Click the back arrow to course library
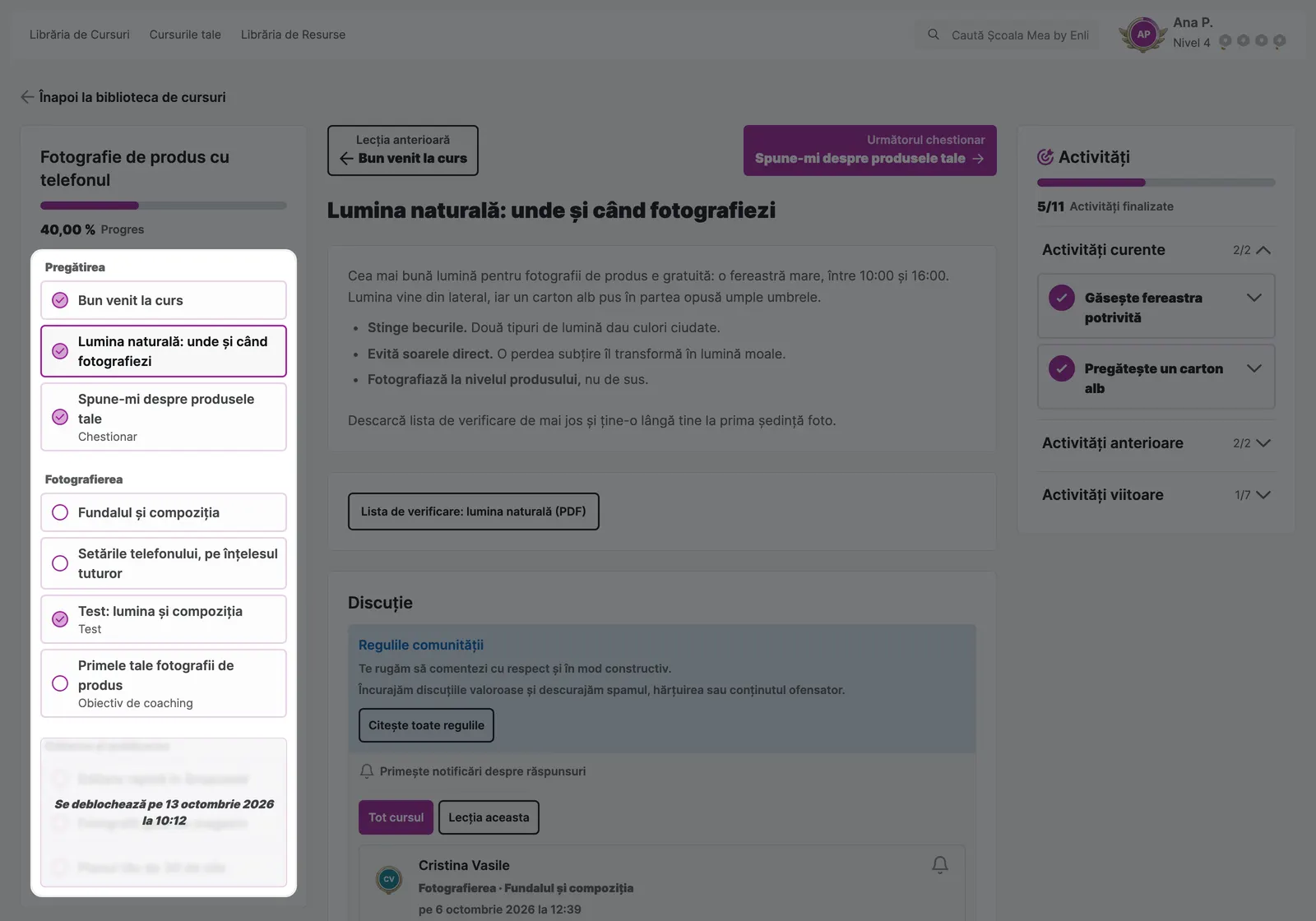1316x921 pixels. click(27, 97)
